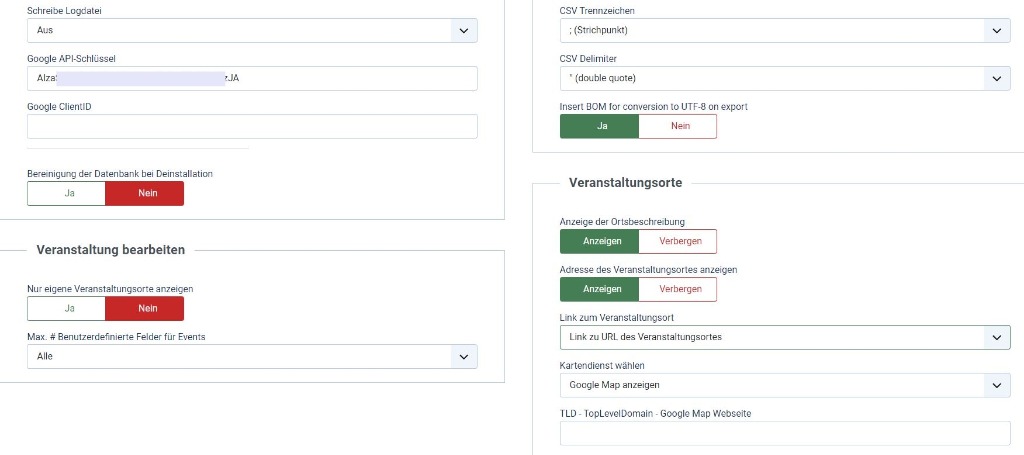Select Nein for Bereinigung der Datenbank
Viewport: 1024px width, 455px height.
pyautogui.click(x=144, y=193)
